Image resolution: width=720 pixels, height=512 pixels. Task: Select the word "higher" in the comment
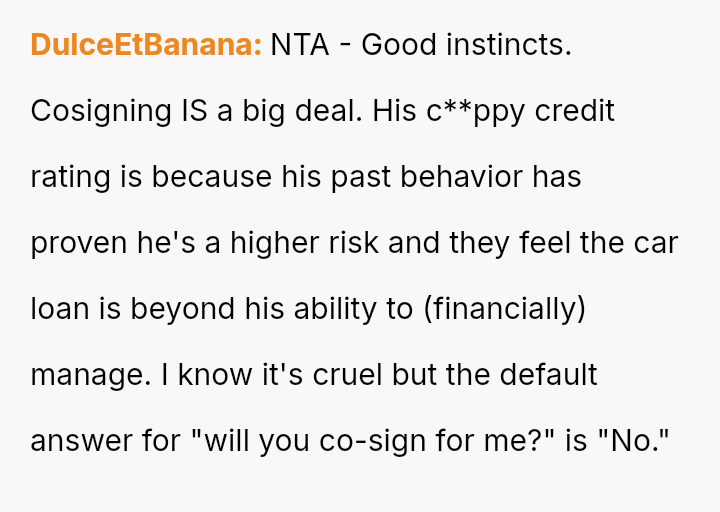(x=275, y=242)
